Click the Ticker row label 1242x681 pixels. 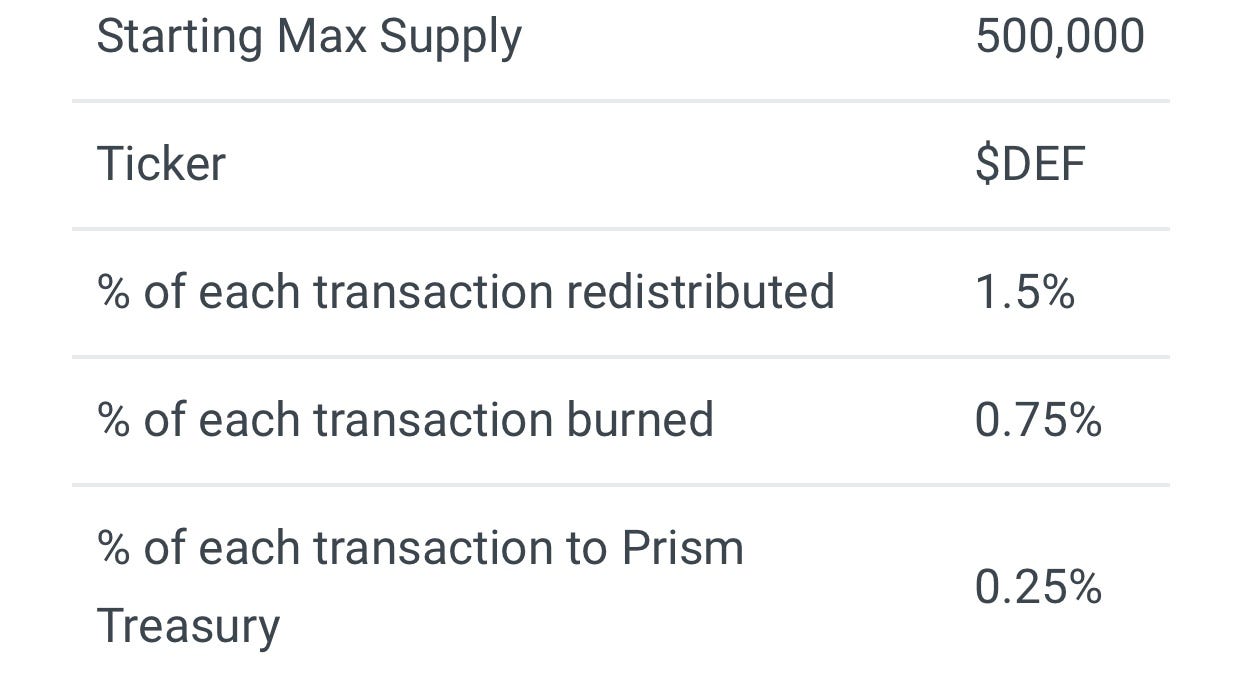(x=161, y=164)
